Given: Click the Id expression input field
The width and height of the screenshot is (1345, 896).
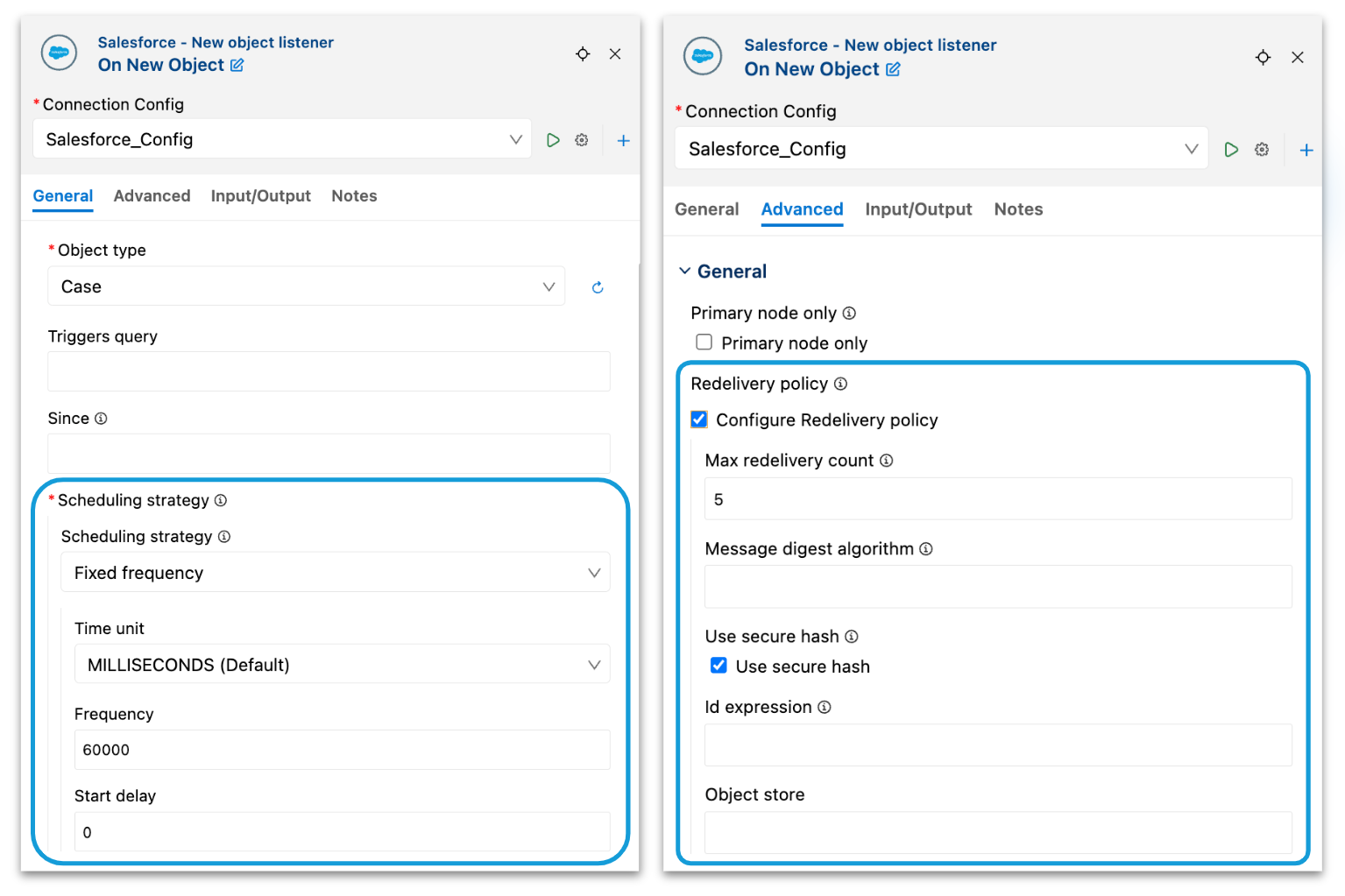Looking at the screenshot, I should tap(999, 745).
